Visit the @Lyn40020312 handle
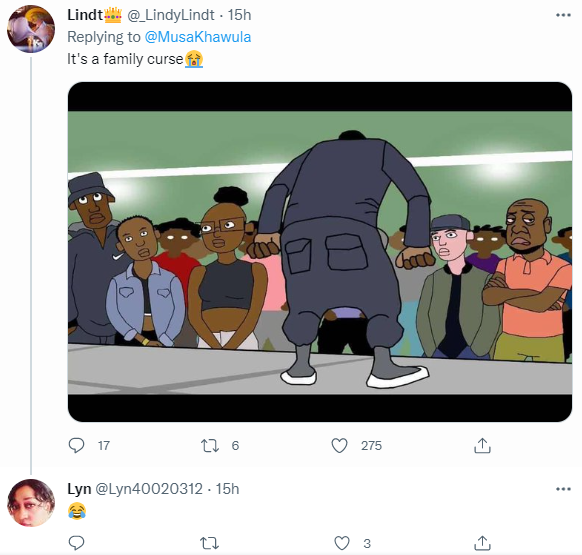Image resolution: width=582 pixels, height=555 pixels. click(149, 489)
